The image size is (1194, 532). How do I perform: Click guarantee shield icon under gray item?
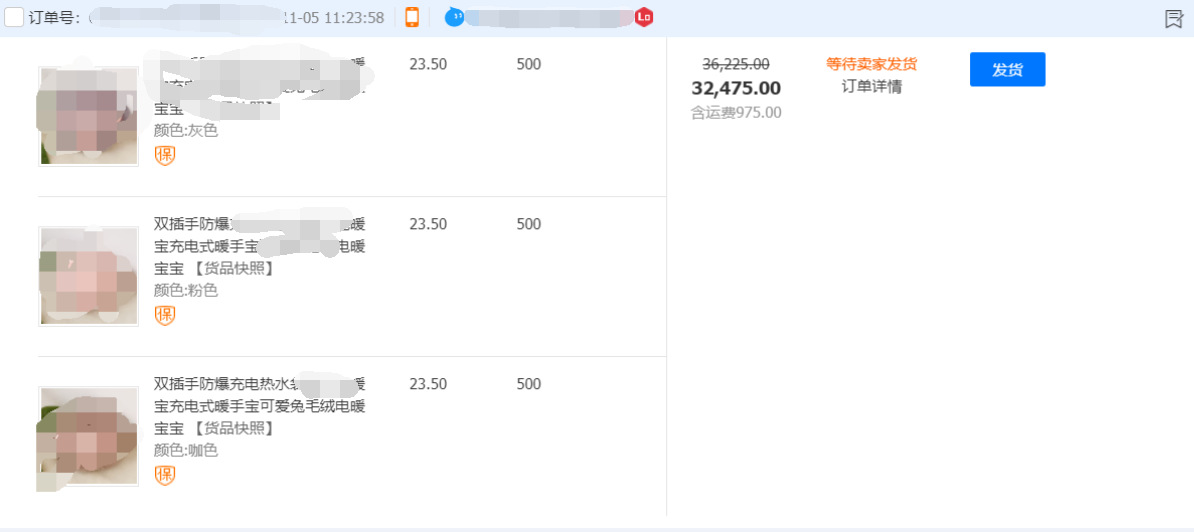coord(165,155)
